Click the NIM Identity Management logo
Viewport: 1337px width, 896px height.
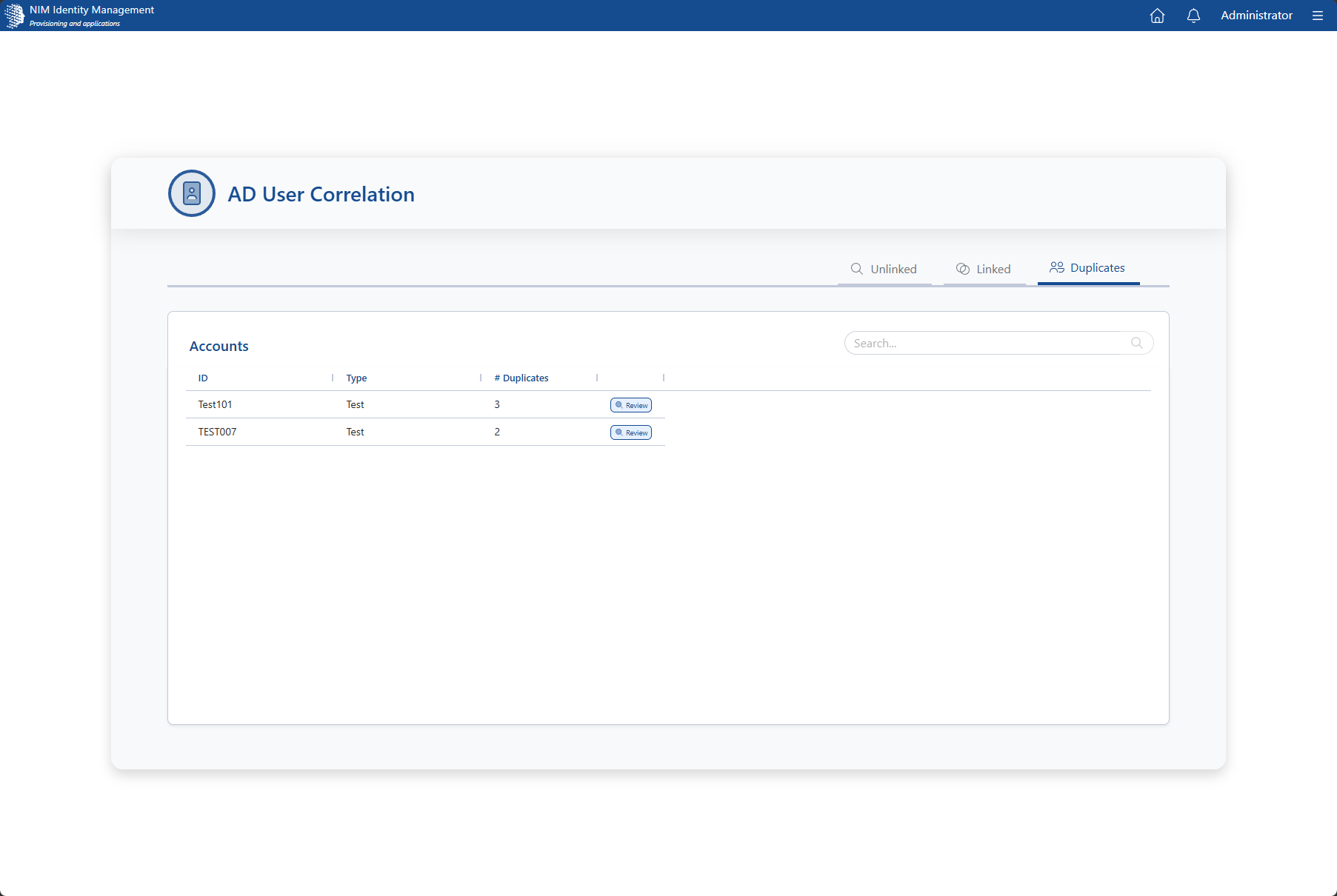click(14, 16)
